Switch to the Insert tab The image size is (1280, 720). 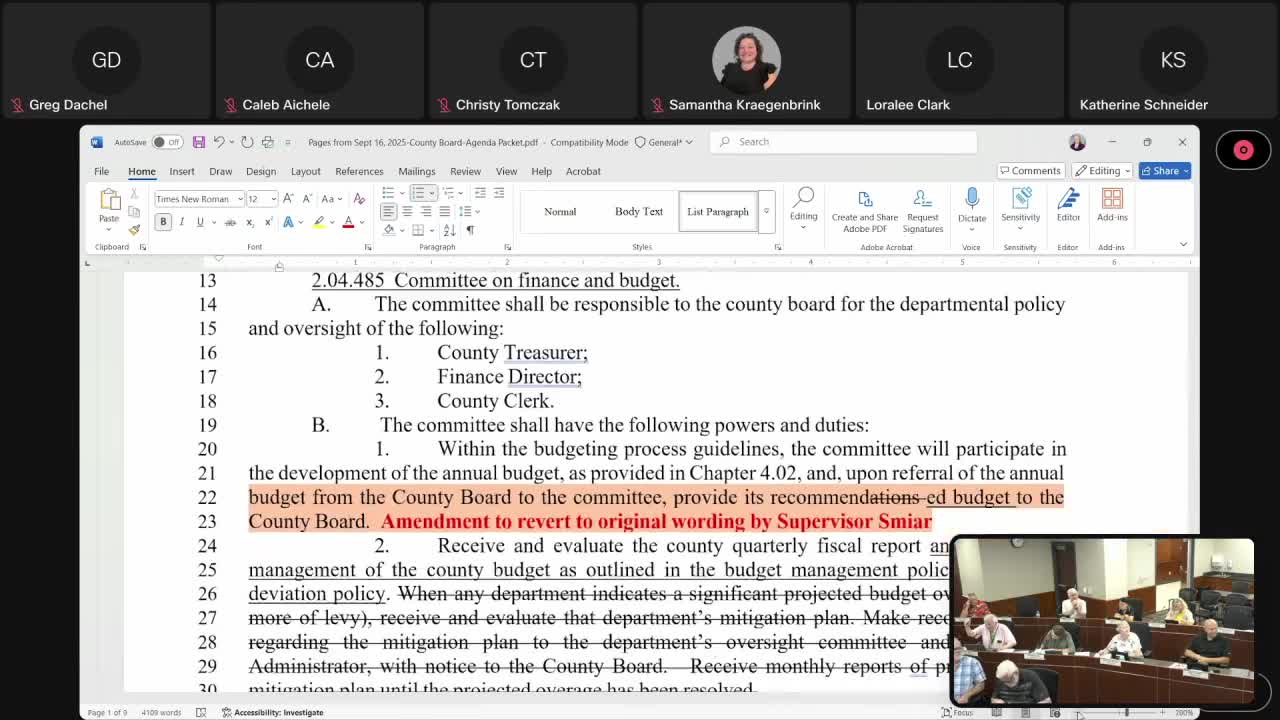[x=182, y=171]
